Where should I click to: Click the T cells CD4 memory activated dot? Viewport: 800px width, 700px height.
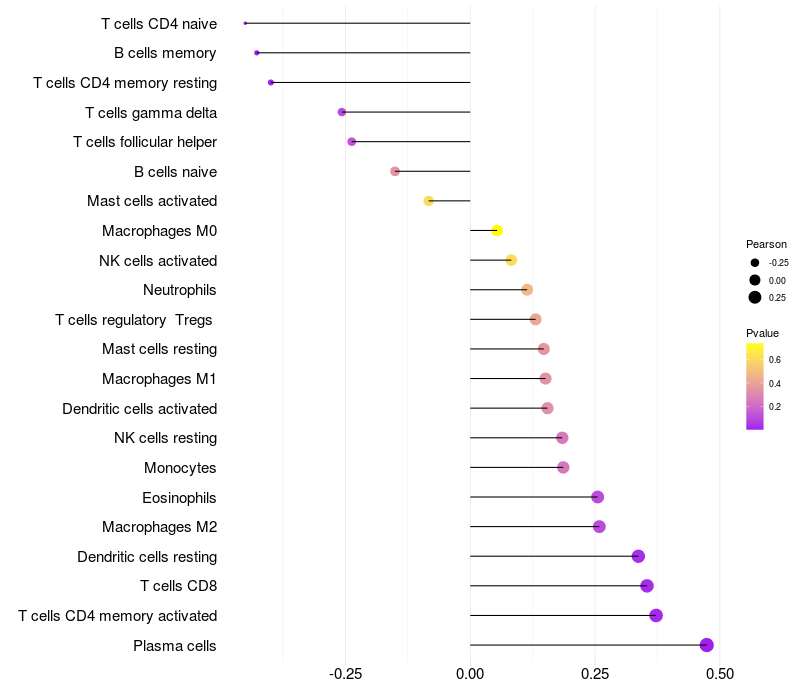pyautogui.click(x=656, y=615)
